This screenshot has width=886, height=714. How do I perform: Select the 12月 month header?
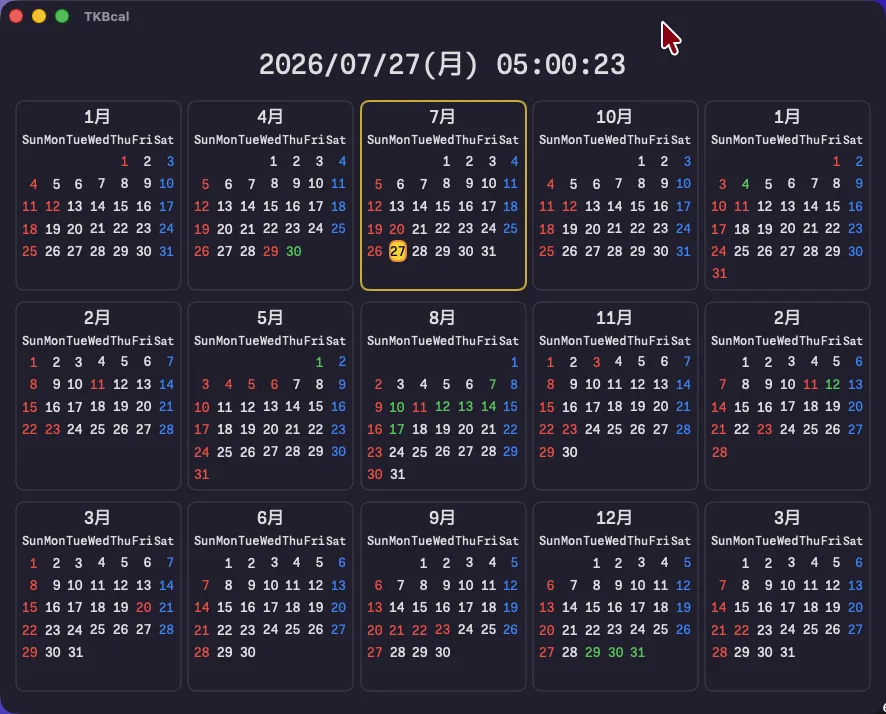[614, 517]
